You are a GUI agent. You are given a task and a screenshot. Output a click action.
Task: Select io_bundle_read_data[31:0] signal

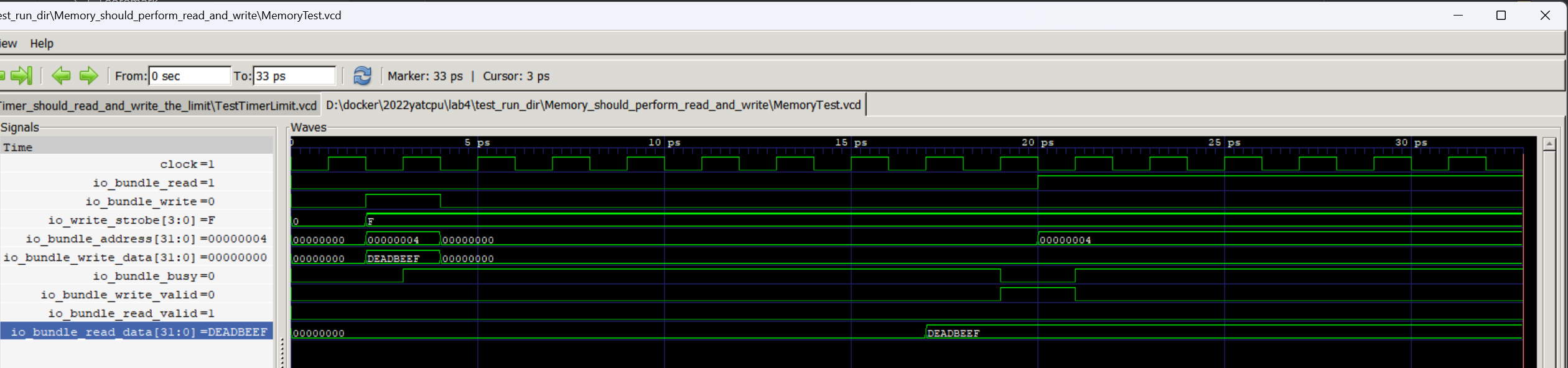[x=137, y=332]
